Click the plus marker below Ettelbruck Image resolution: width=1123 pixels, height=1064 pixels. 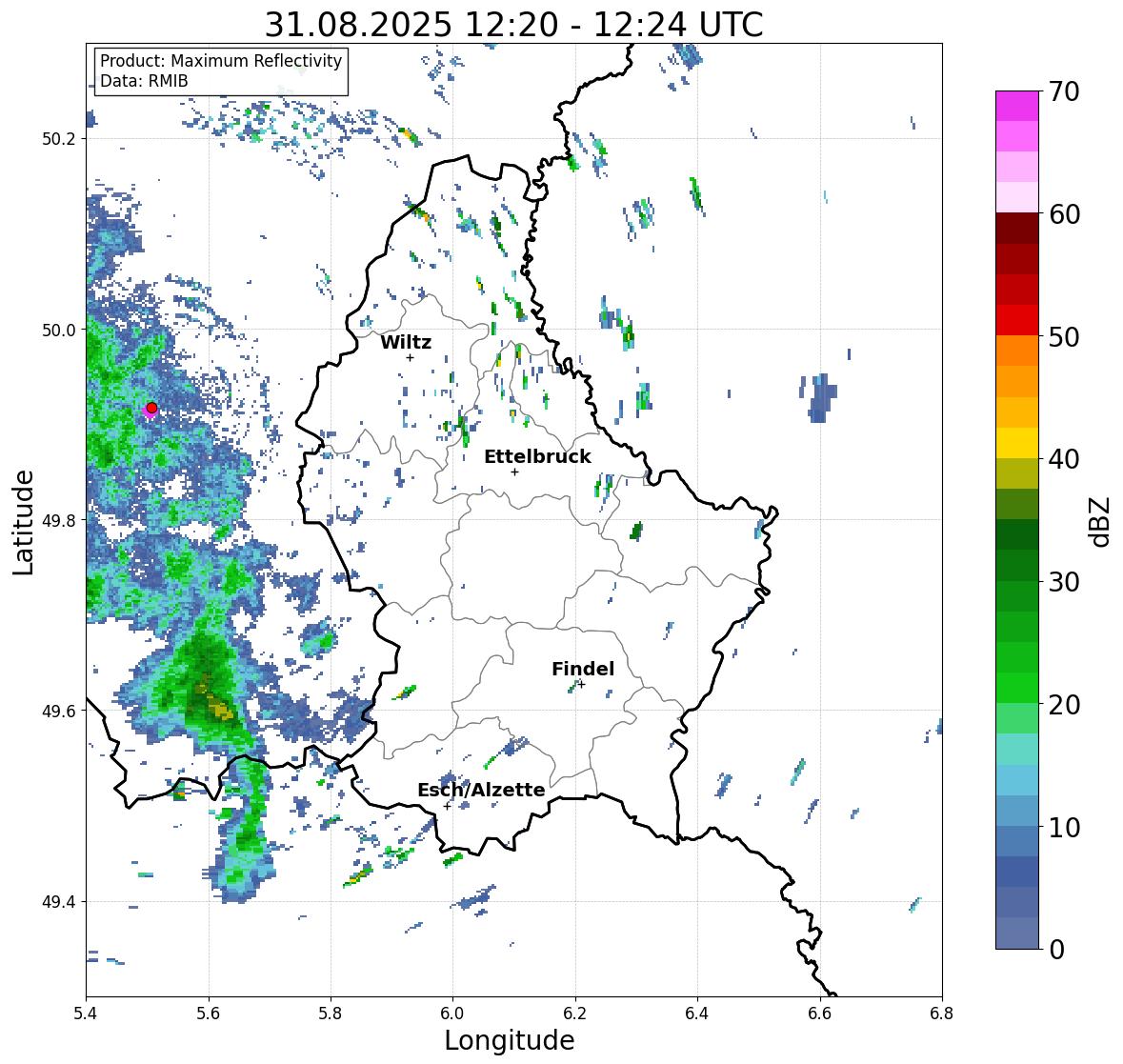pyautogui.click(x=514, y=472)
